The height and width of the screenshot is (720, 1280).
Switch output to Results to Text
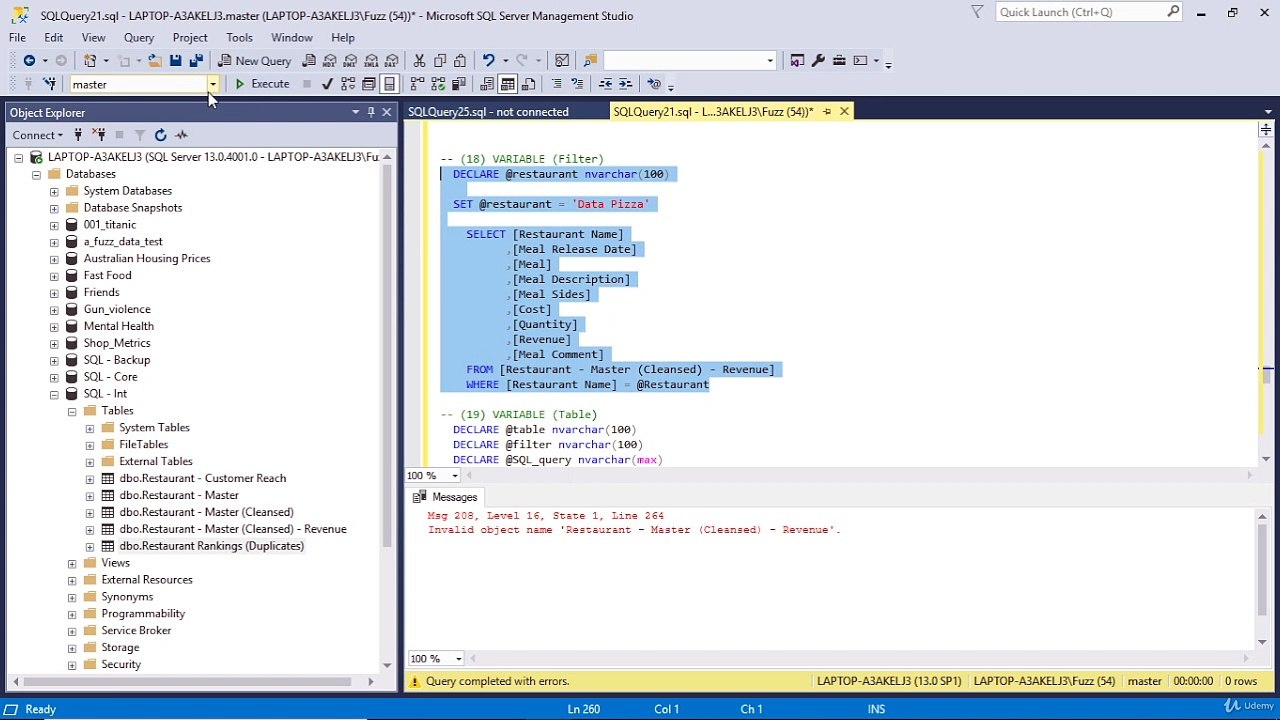click(487, 84)
